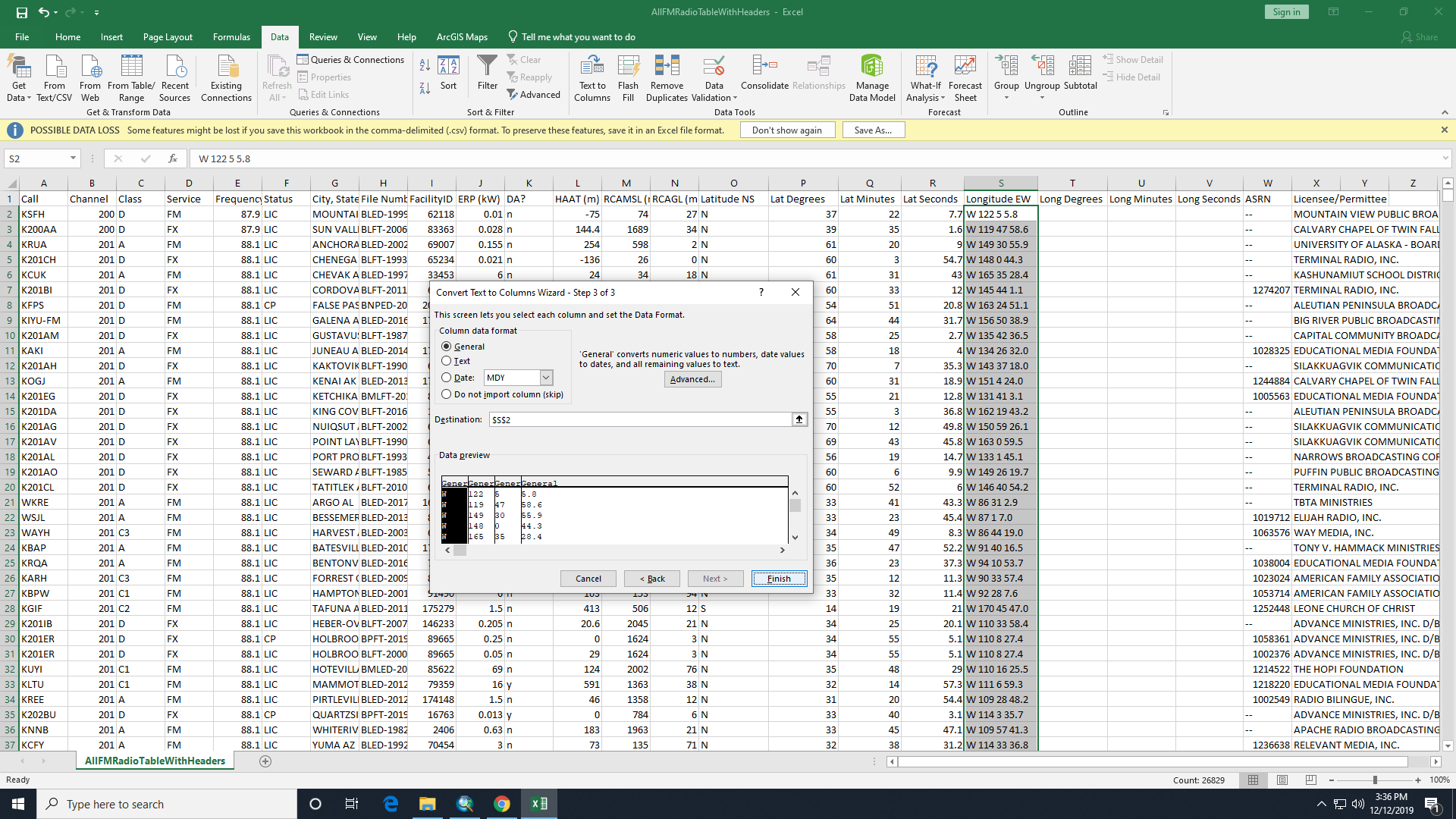Viewport: 1456px width, 819px height.
Task: Click the Destination input field
Action: 640,419
